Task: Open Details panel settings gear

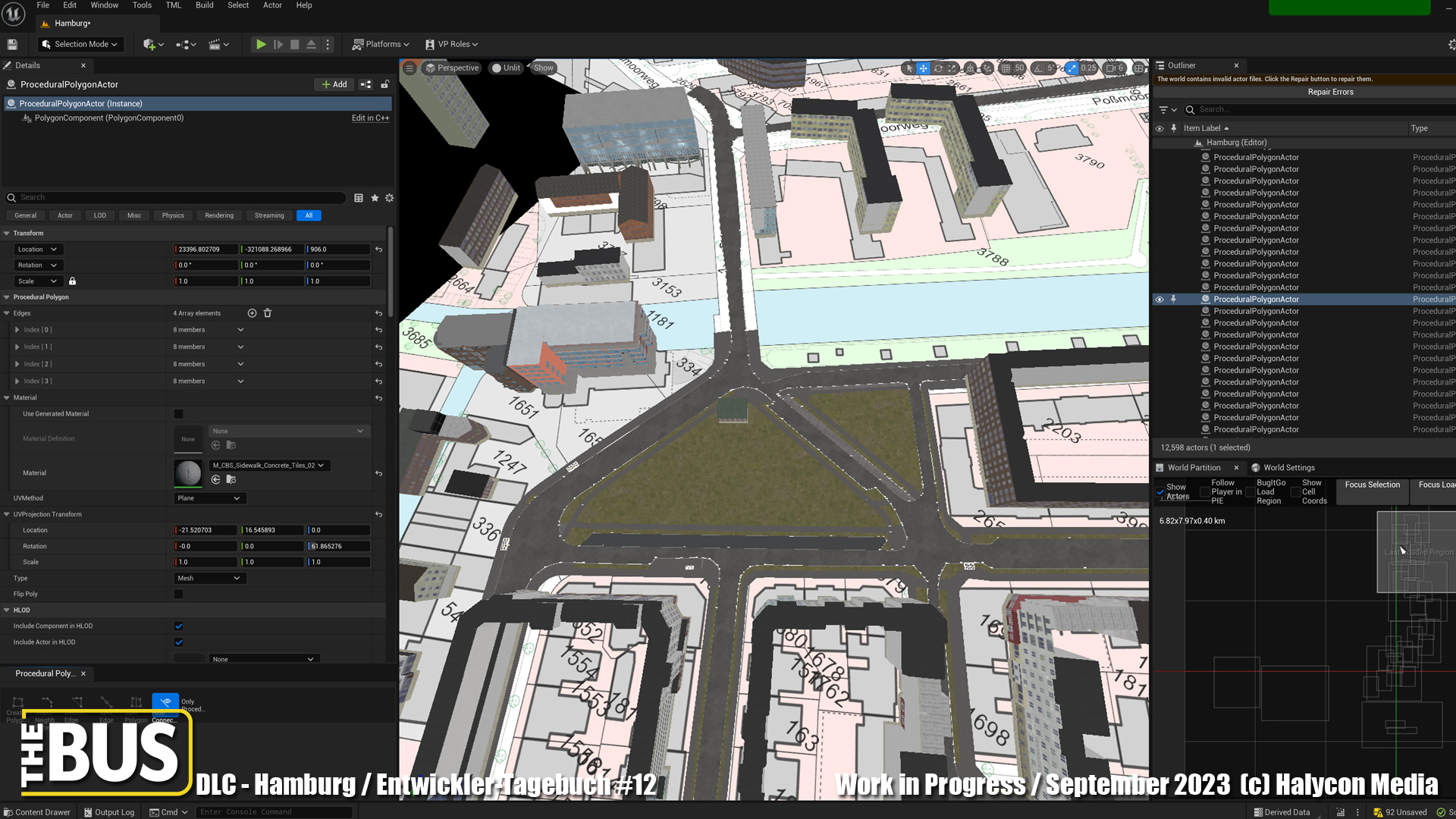Action: click(390, 198)
